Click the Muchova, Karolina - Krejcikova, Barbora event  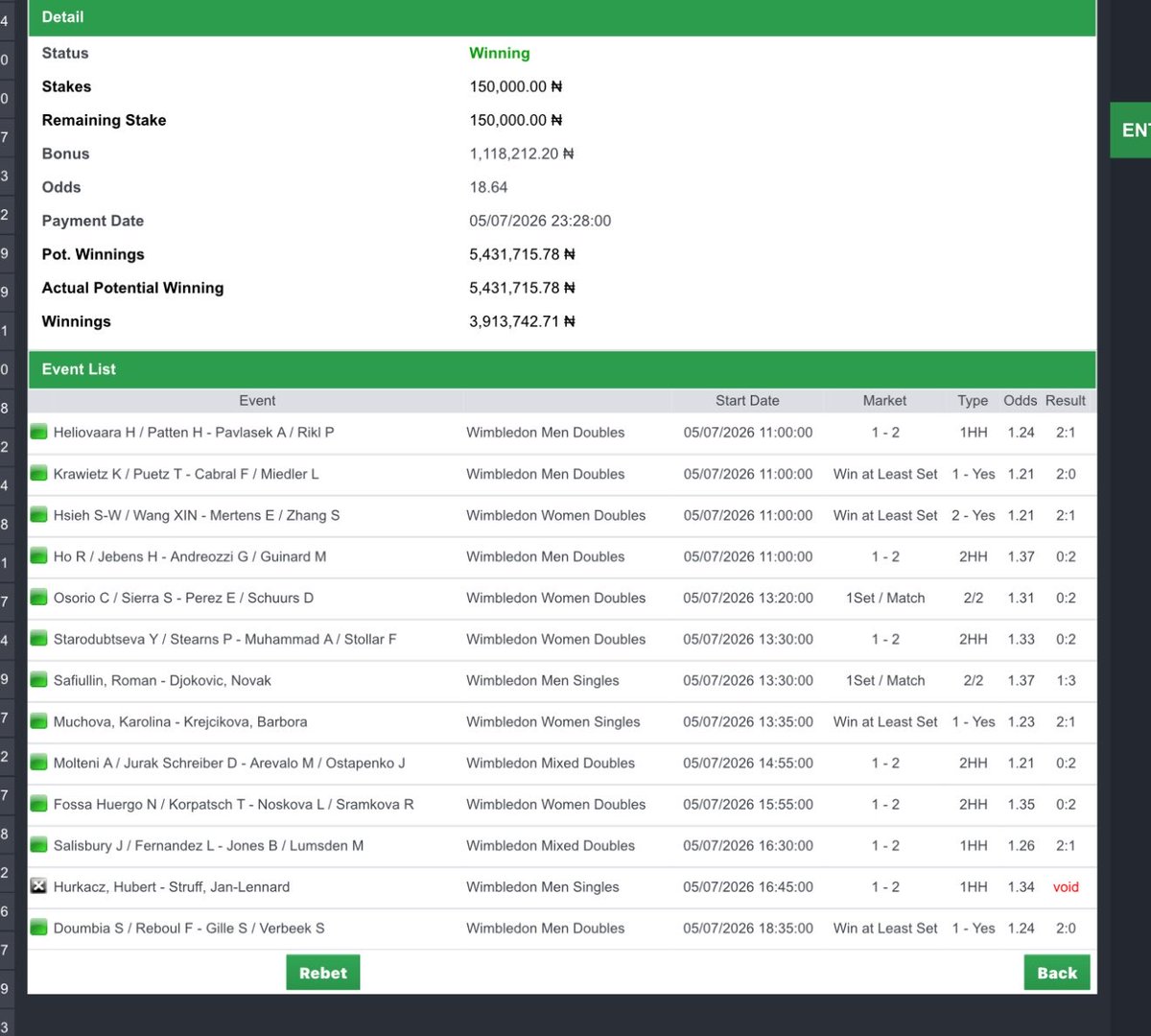(x=180, y=721)
